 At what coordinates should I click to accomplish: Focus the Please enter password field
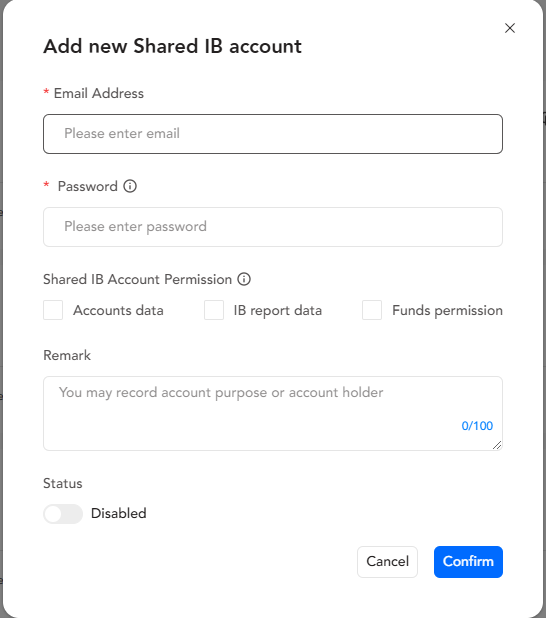[x=273, y=227]
